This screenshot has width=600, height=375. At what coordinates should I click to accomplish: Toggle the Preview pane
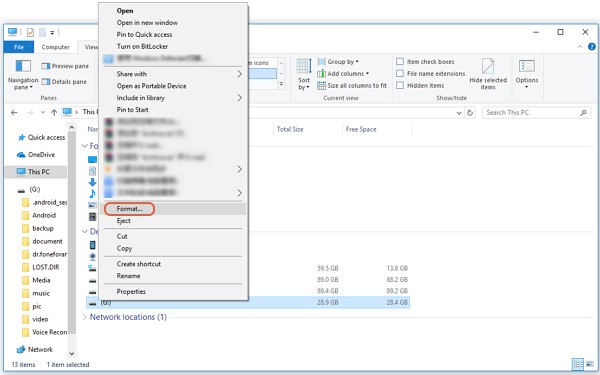(x=65, y=66)
